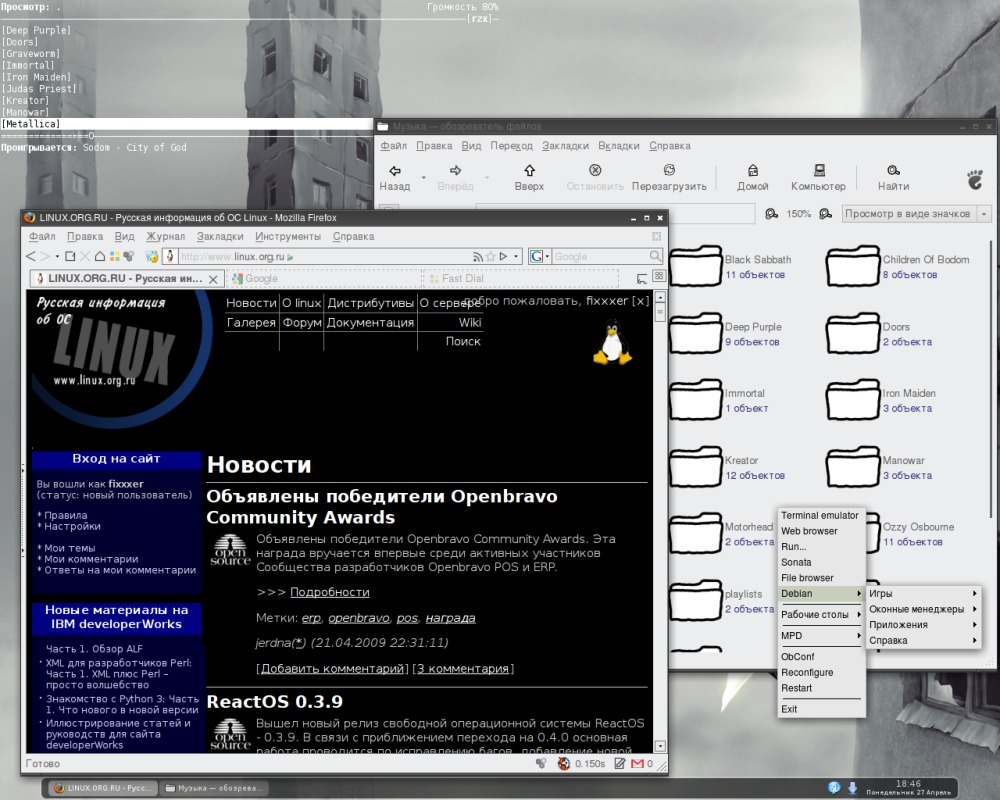Click Компьютер icon in file browser toolbar

[x=819, y=170]
